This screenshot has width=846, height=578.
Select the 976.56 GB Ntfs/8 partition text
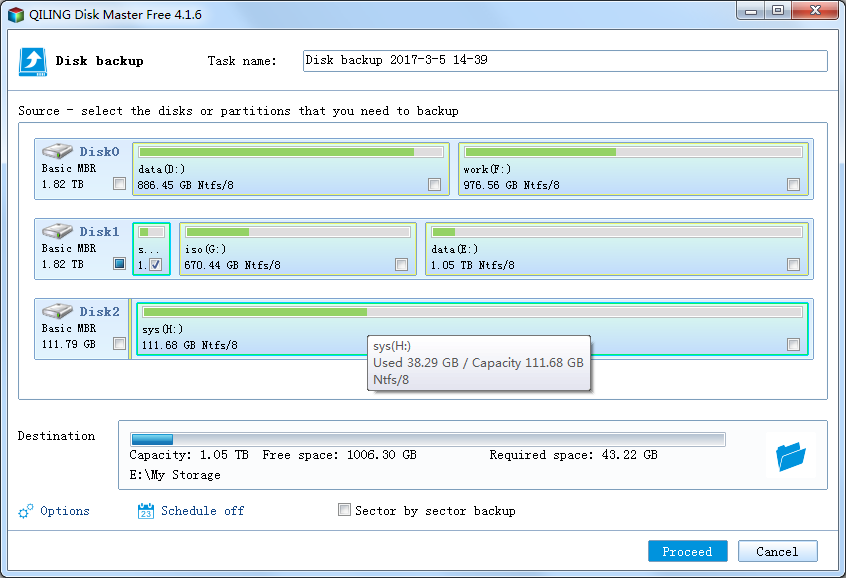(511, 185)
